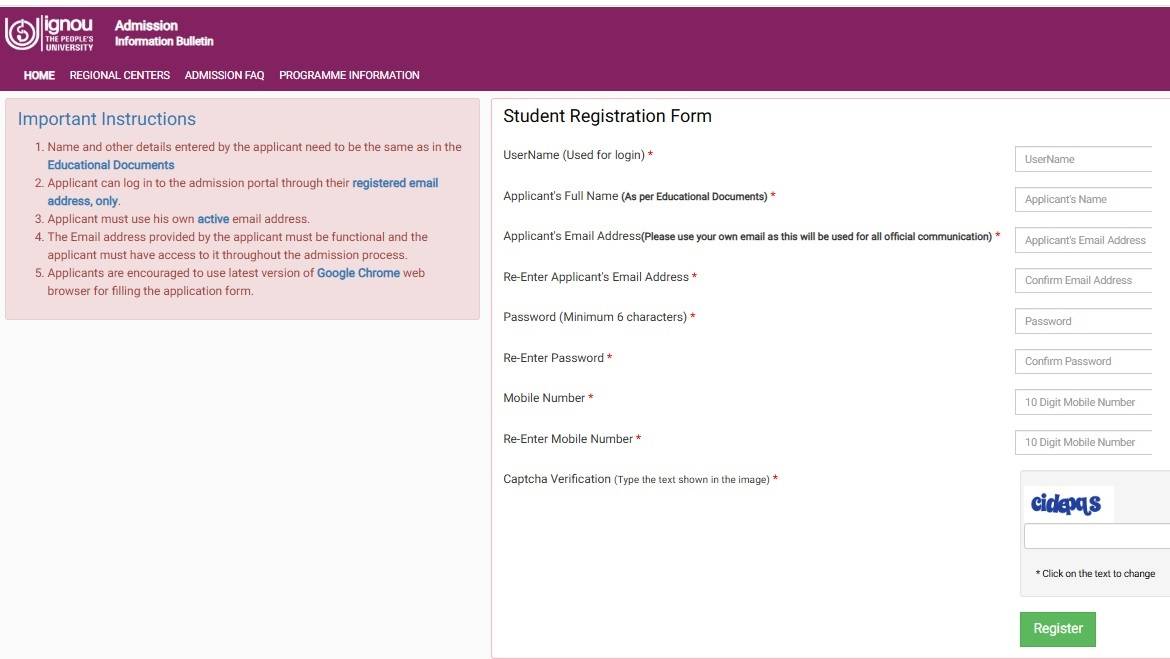Click the captcha image to change text
1170x659 pixels.
point(1066,504)
